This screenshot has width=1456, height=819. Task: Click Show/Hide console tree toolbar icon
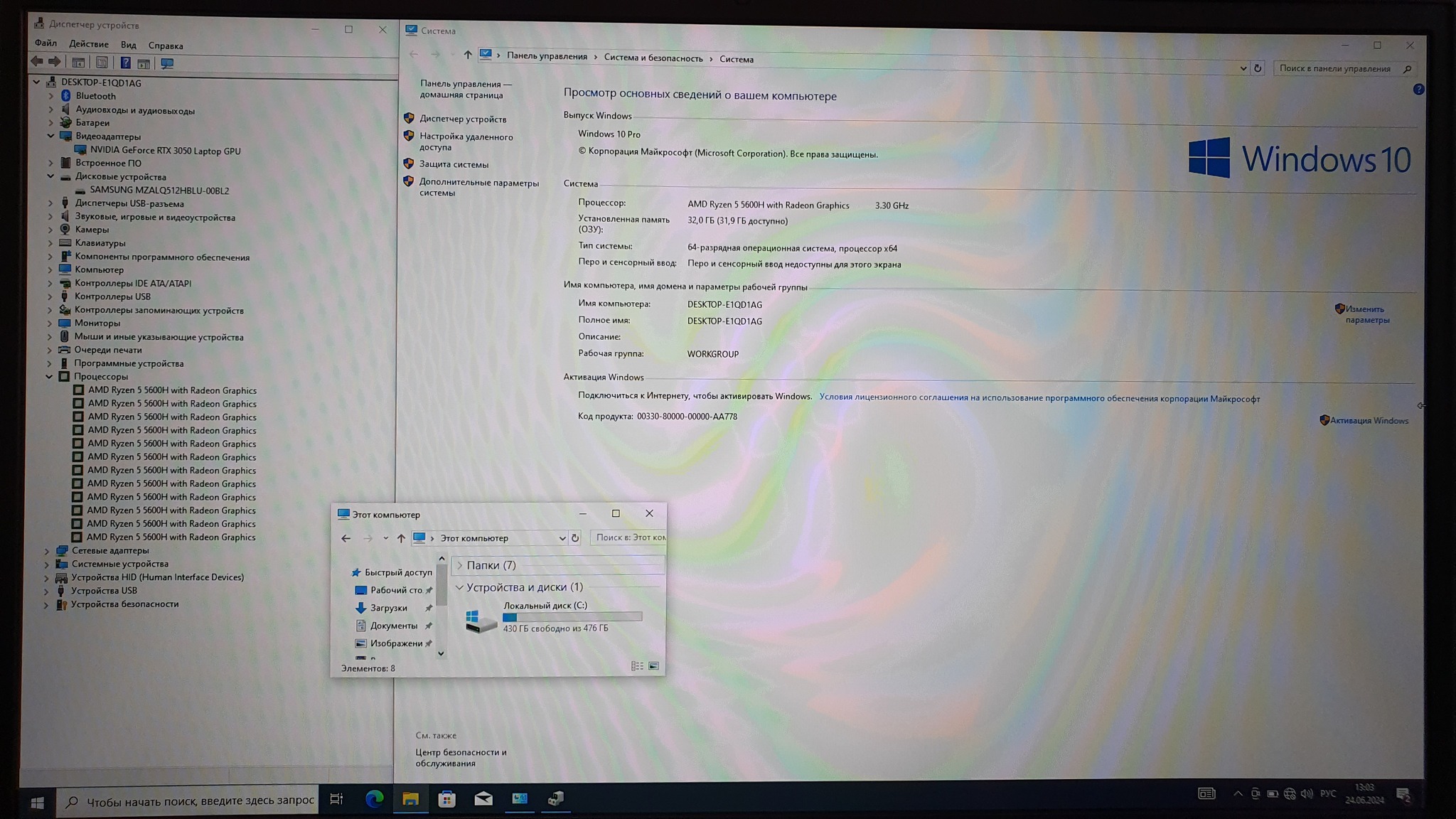click(x=78, y=63)
